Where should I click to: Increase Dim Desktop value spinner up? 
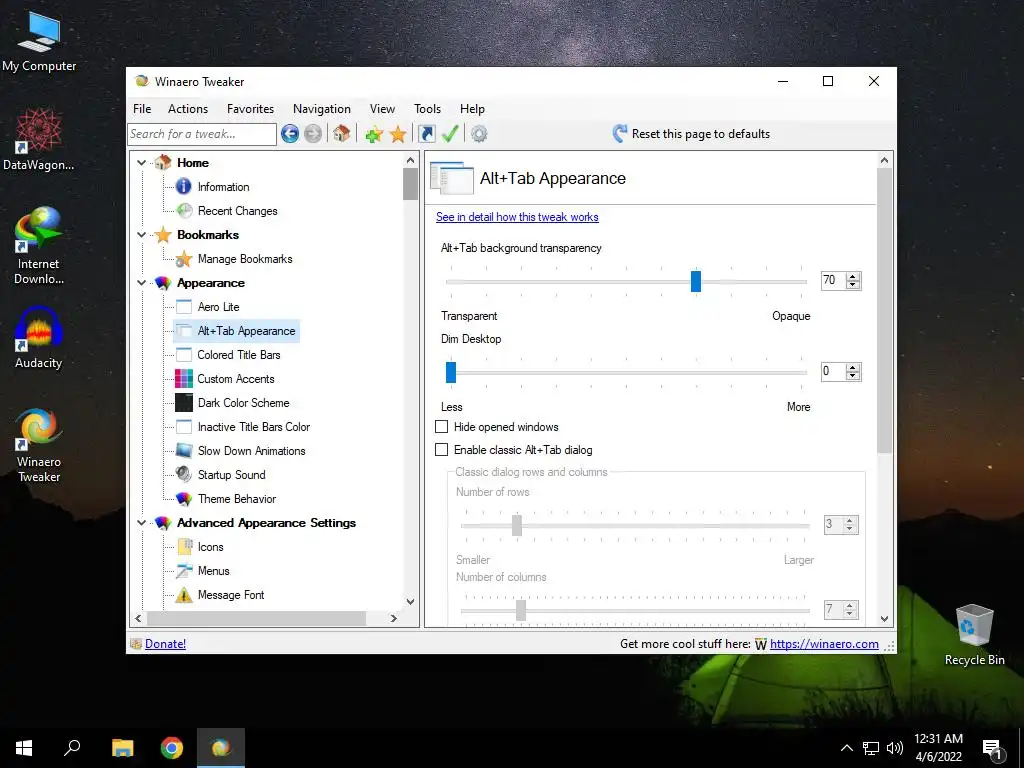(x=852, y=368)
